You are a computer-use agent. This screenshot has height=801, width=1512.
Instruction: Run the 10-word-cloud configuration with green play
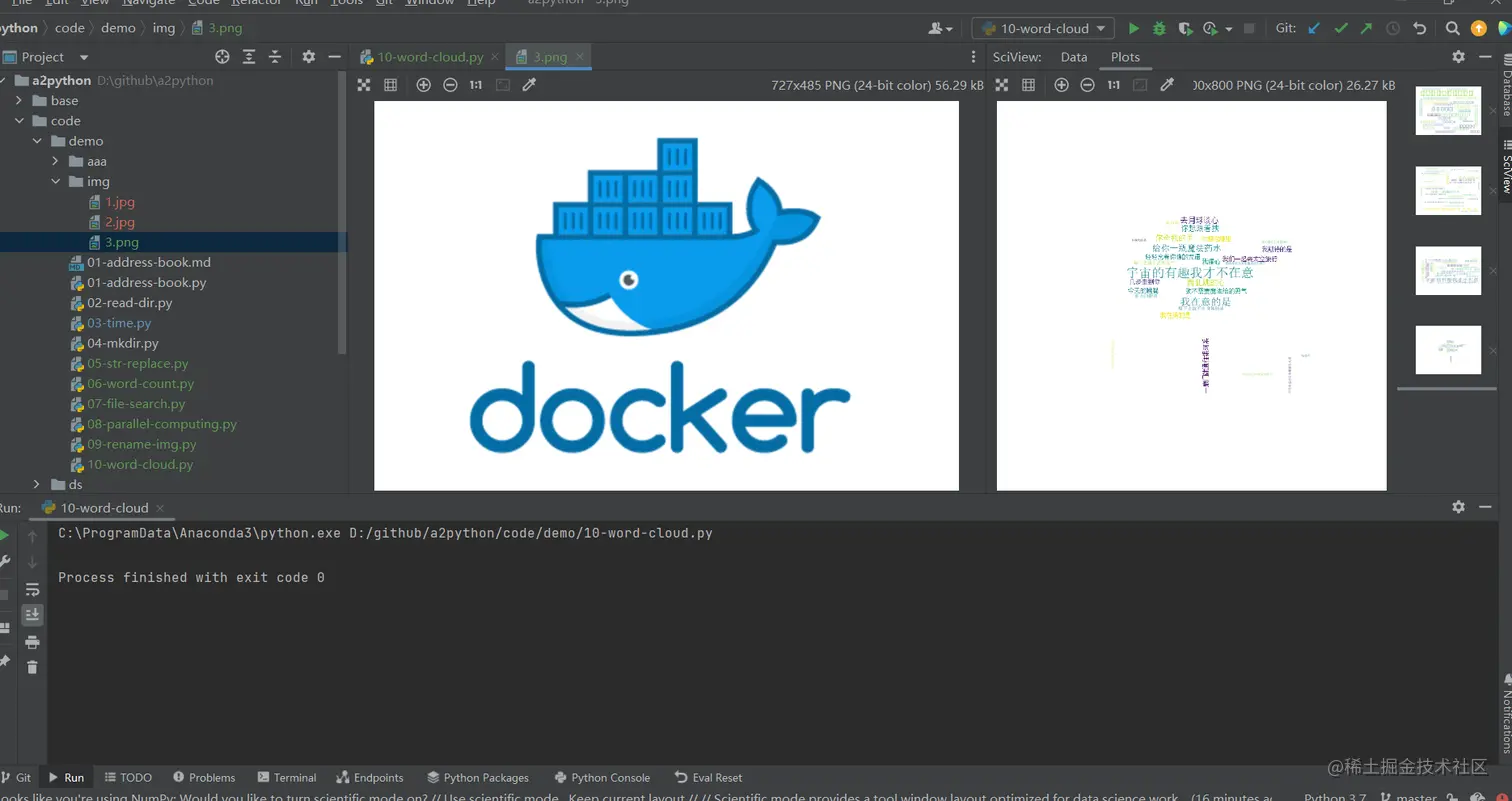(1134, 29)
